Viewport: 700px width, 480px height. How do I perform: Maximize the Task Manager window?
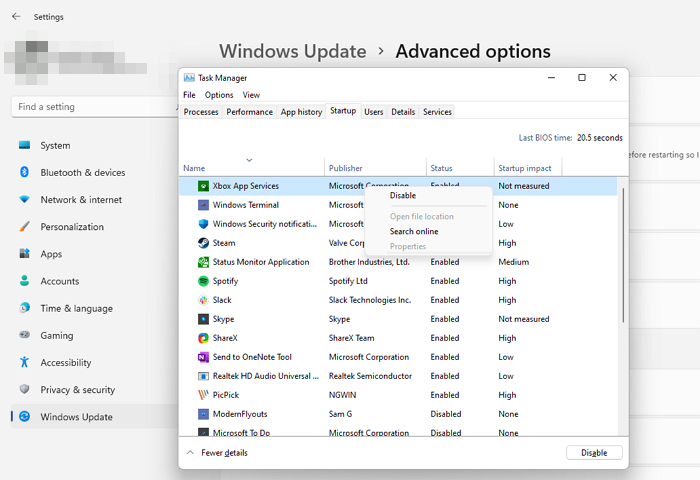tap(582, 78)
